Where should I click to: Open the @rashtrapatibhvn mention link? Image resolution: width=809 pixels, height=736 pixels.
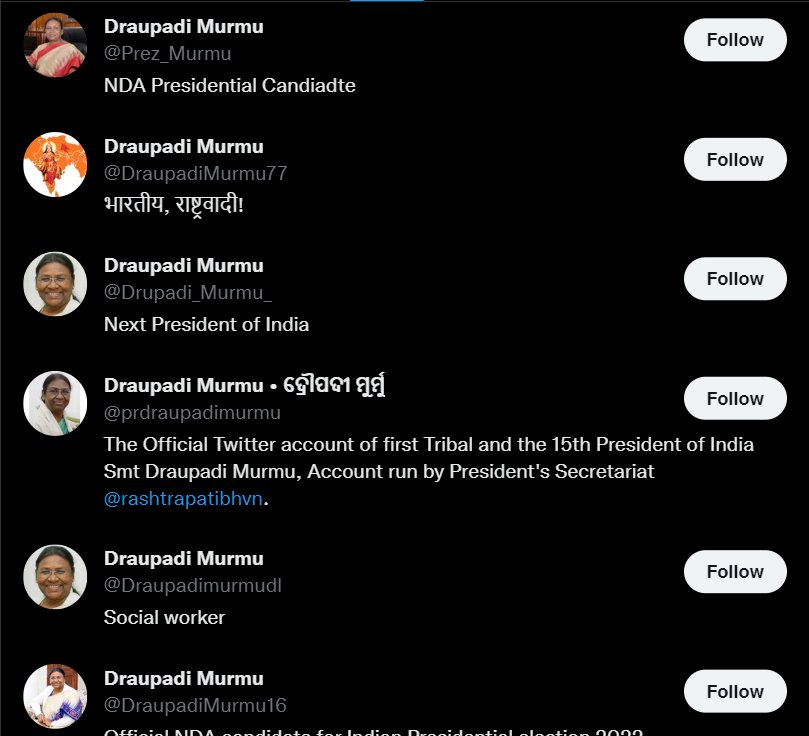coord(183,499)
